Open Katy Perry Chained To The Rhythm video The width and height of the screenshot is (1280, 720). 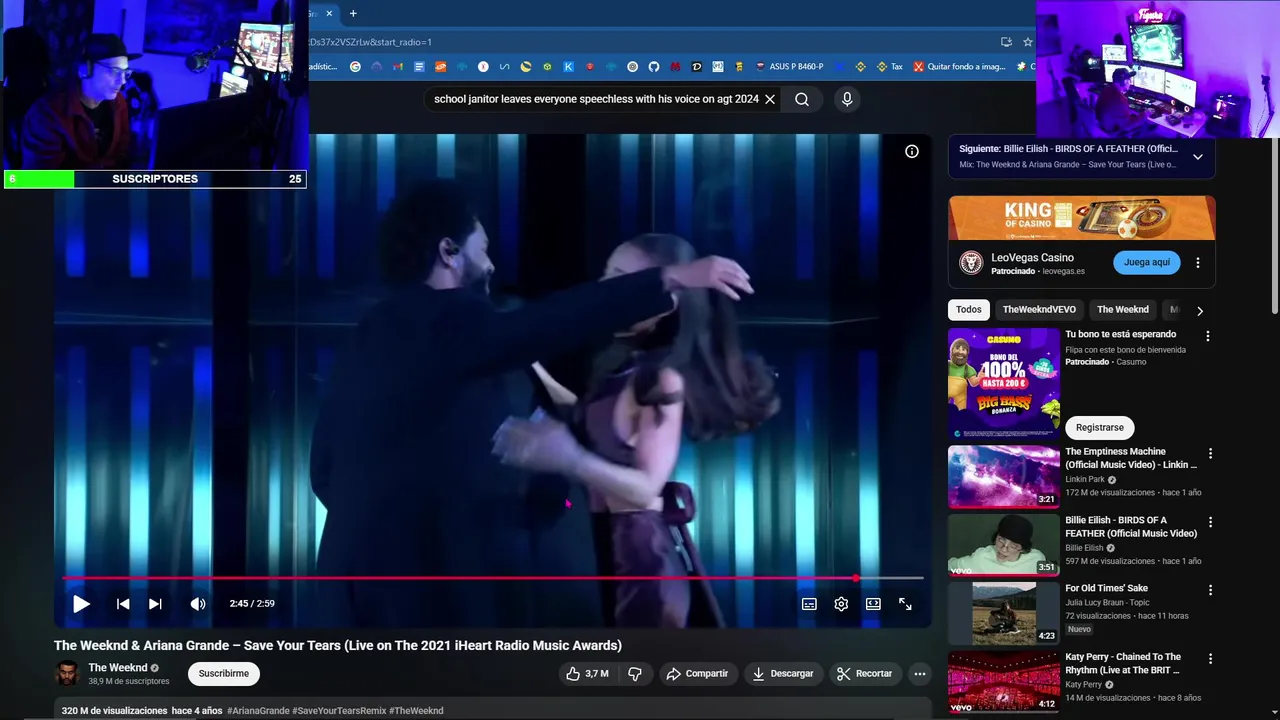pos(1004,683)
